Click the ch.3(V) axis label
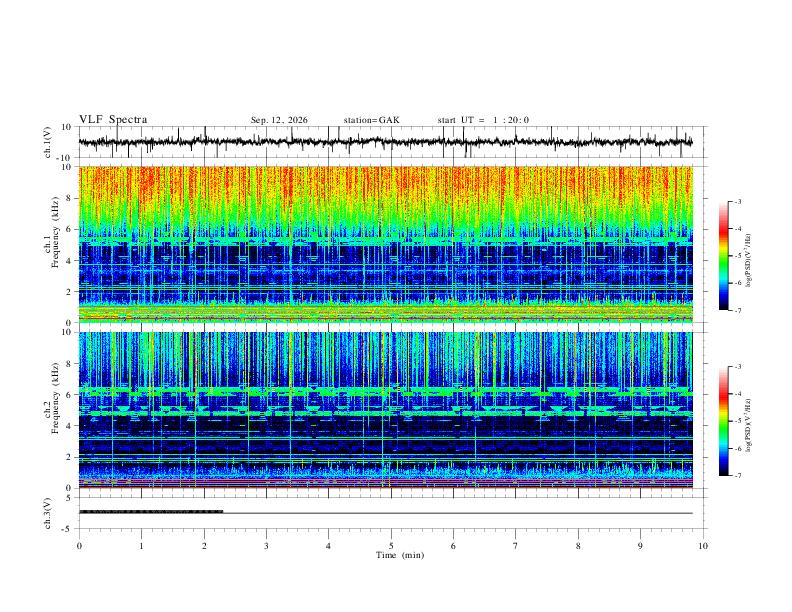The height and width of the screenshot is (612, 792). tap(48, 513)
